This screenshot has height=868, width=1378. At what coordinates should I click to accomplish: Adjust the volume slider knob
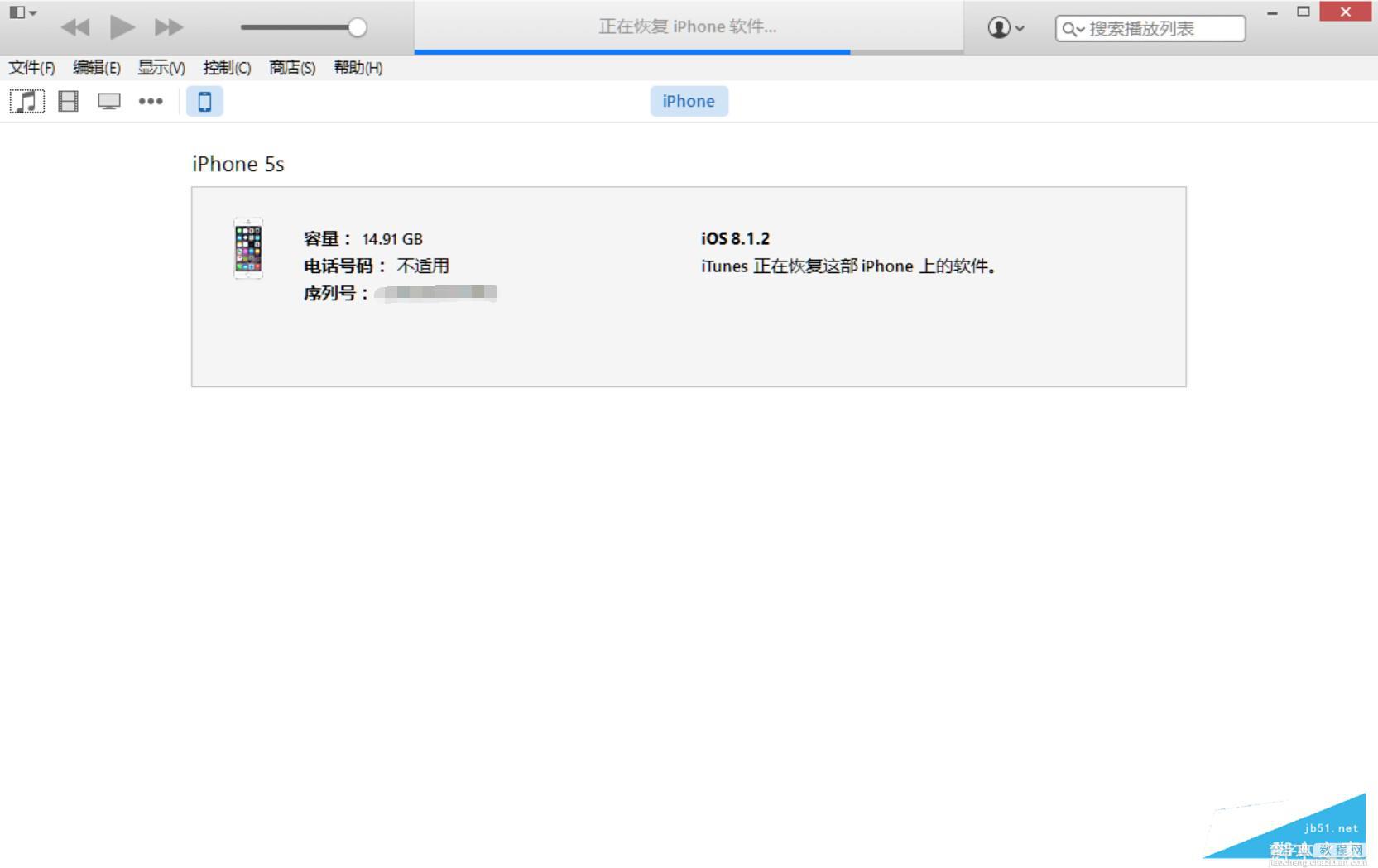tap(358, 27)
